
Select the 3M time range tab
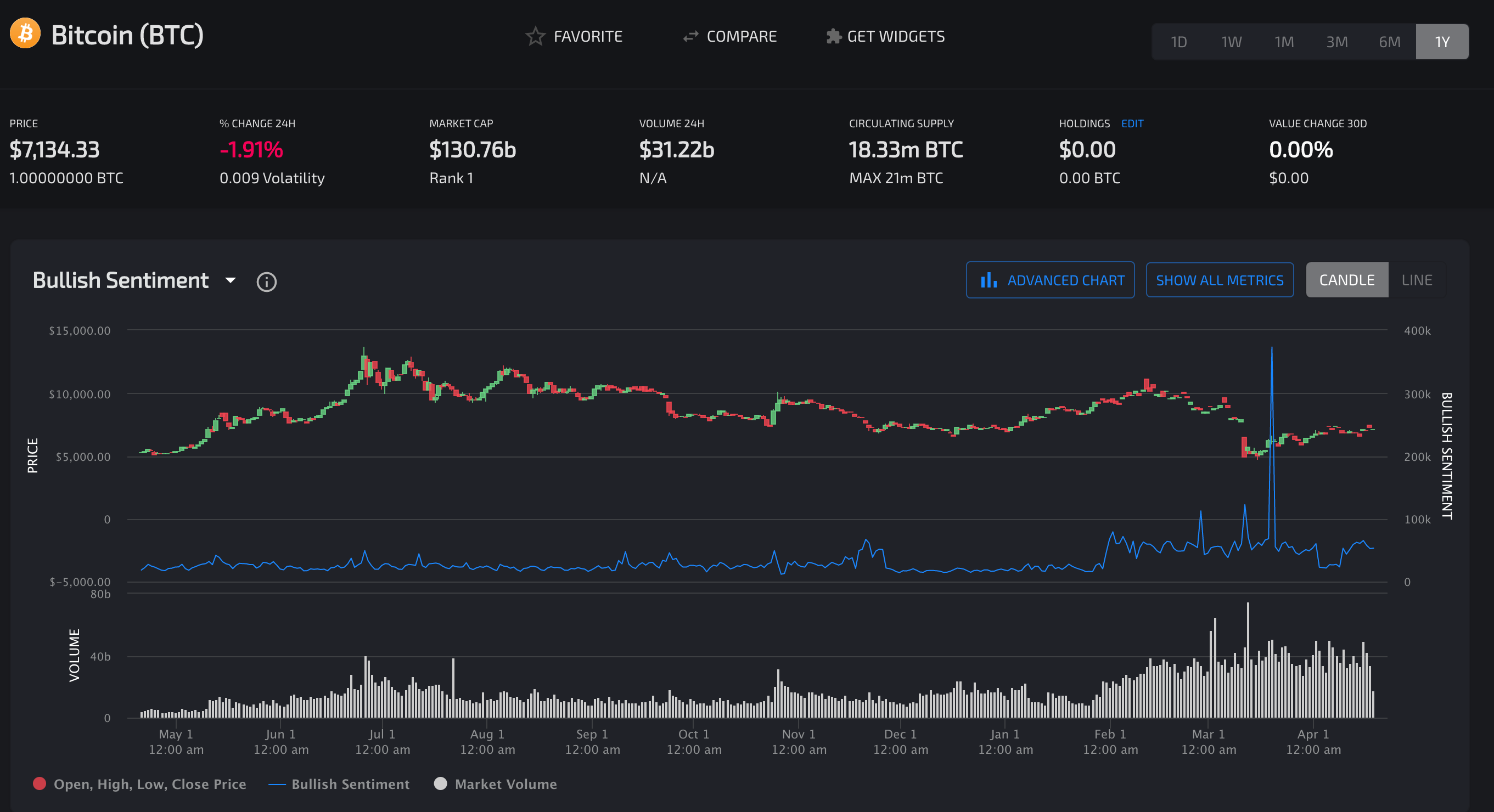pyautogui.click(x=1336, y=42)
